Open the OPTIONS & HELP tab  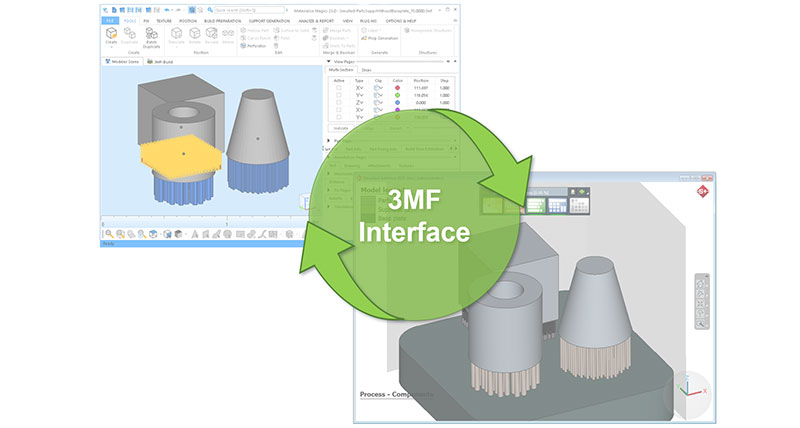(x=401, y=21)
